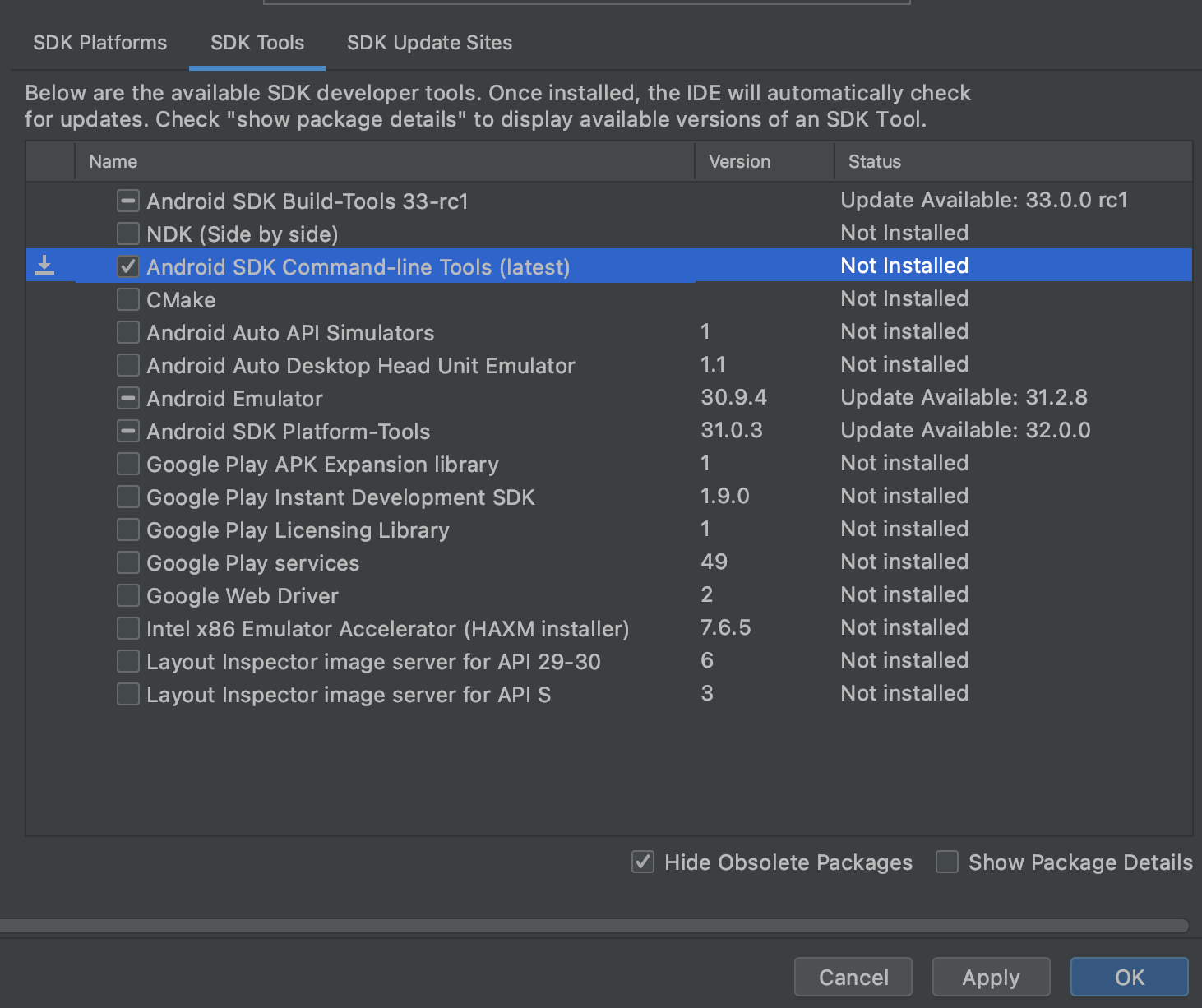Select 'Update Available: 31.2.8' status
Image resolution: width=1202 pixels, height=1008 pixels.
pos(964,397)
